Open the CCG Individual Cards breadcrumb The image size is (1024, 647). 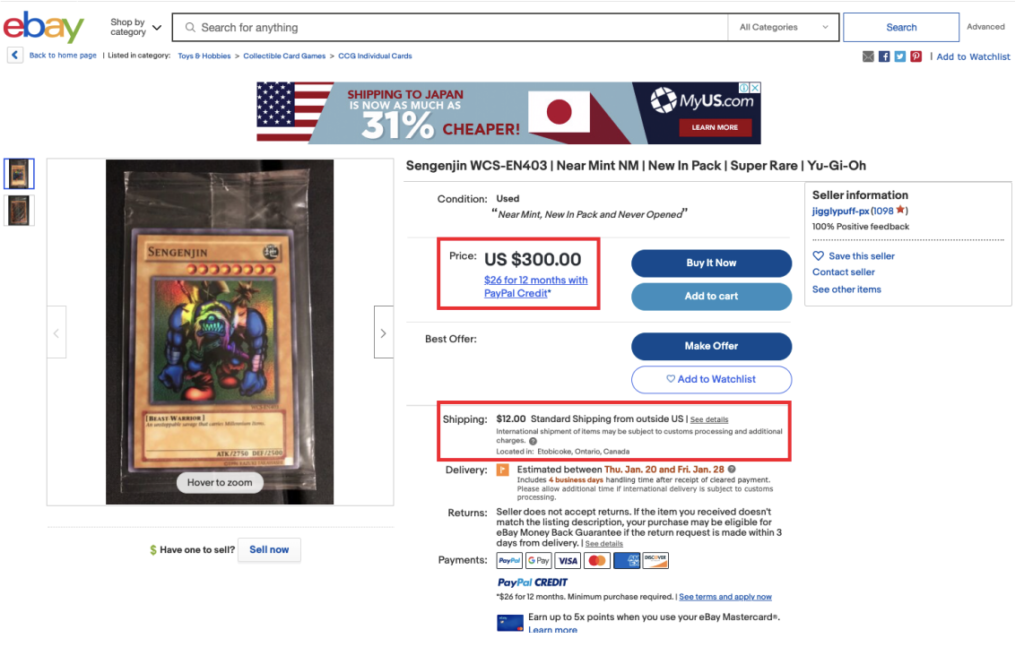(375, 56)
